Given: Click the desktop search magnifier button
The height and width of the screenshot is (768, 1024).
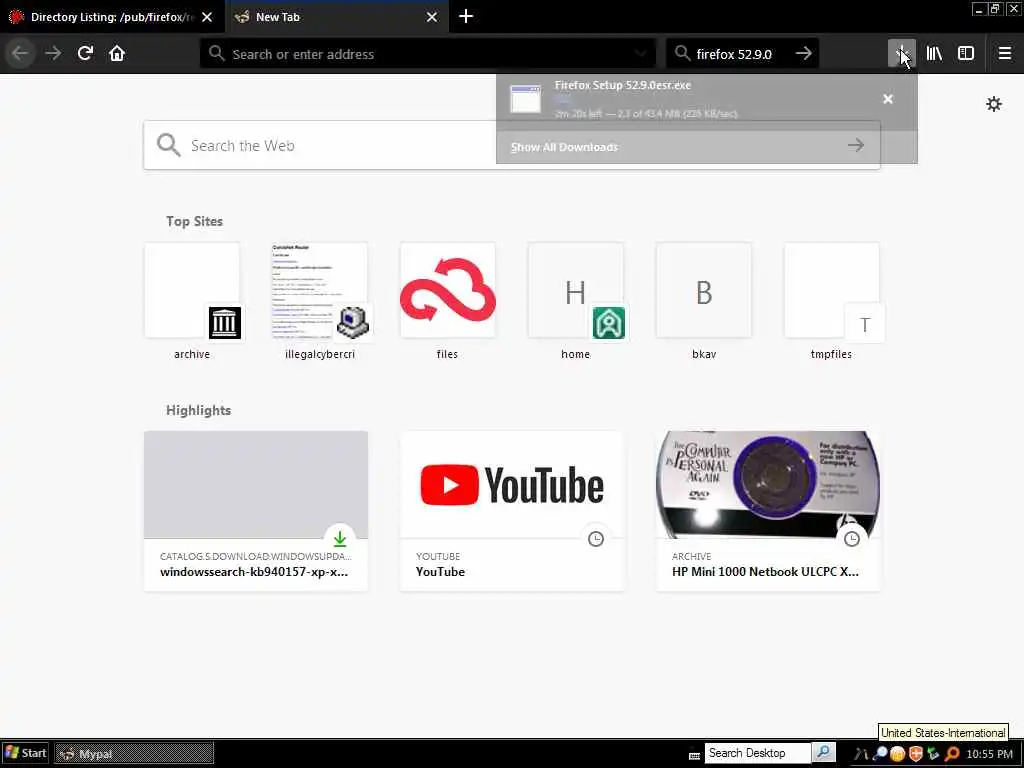Looking at the screenshot, I should [824, 753].
